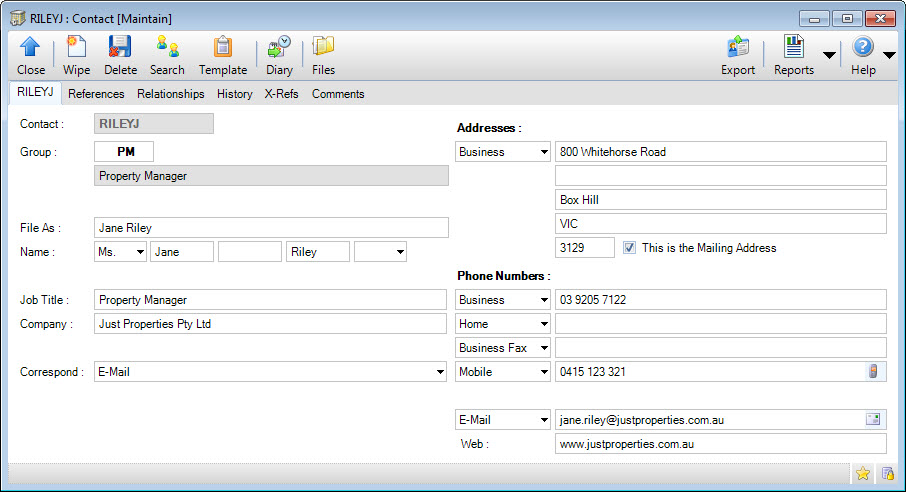Expand the Help dropdown arrow
This screenshot has height=492, width=906.
[x=890, y=56]
